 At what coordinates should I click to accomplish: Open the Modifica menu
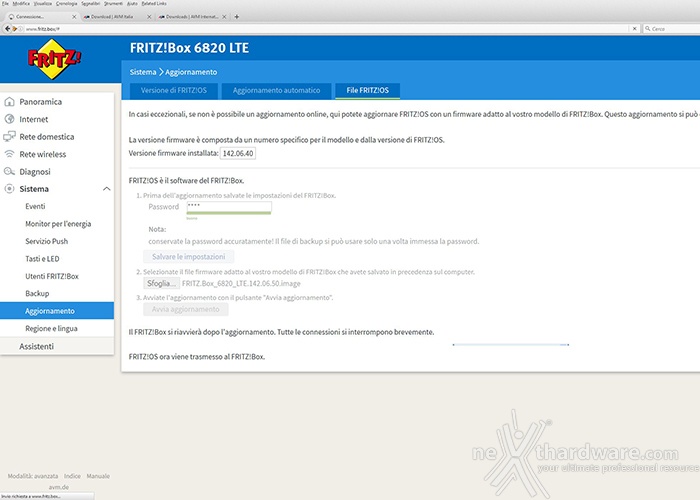point(21,3)
